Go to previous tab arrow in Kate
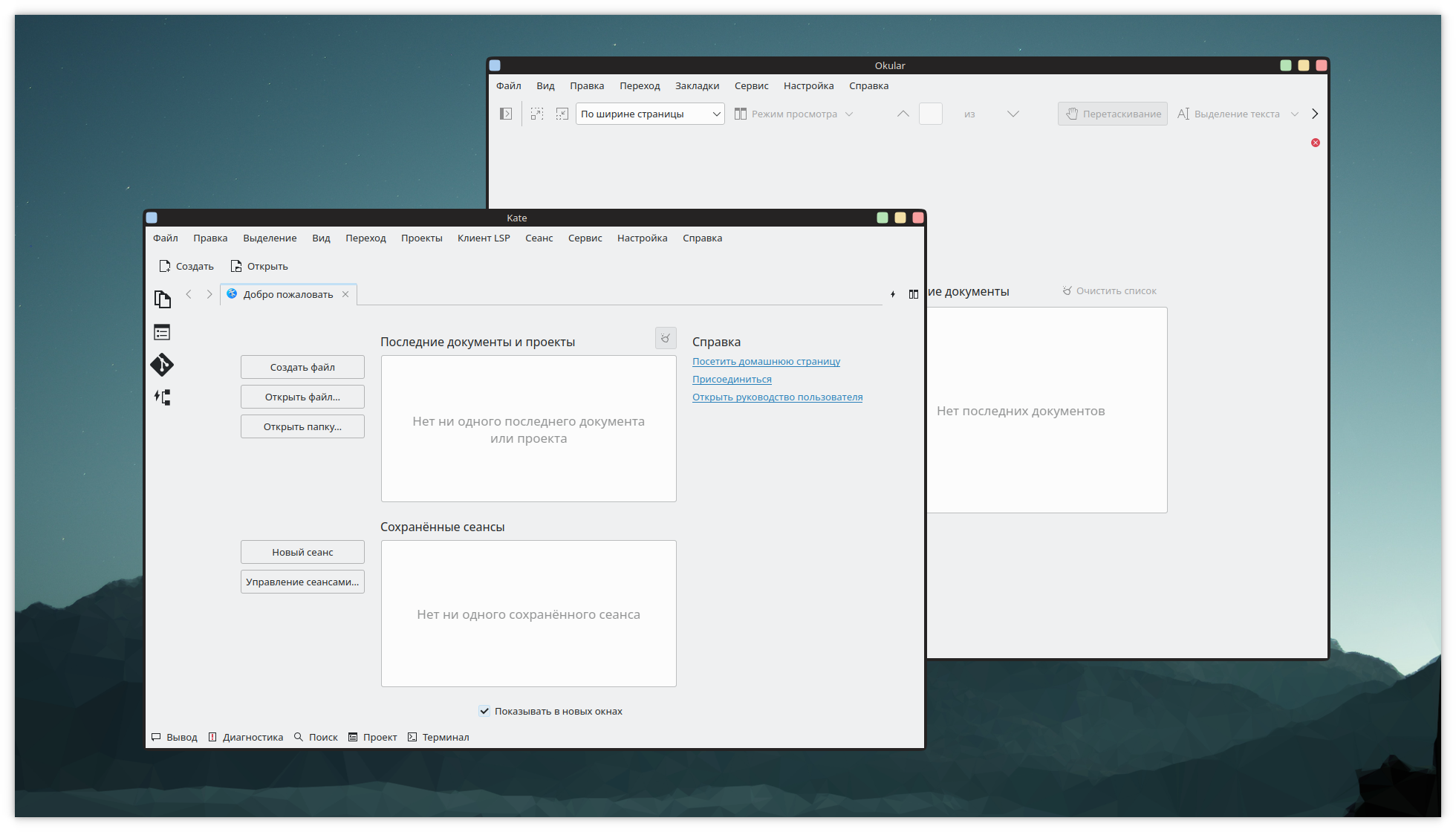 [x=189, y=294]
